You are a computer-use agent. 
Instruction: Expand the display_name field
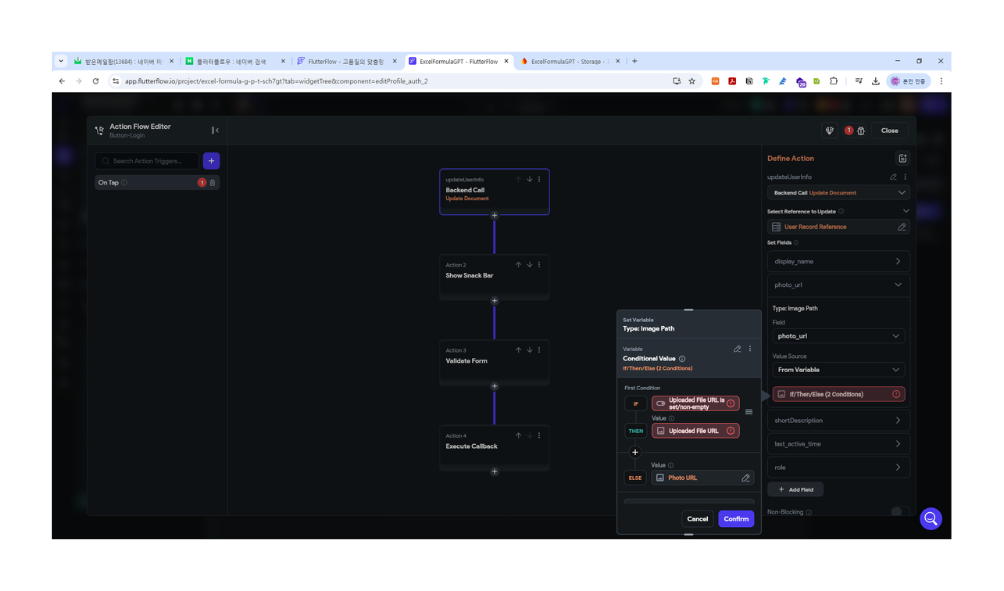click(x=838, y=261)
